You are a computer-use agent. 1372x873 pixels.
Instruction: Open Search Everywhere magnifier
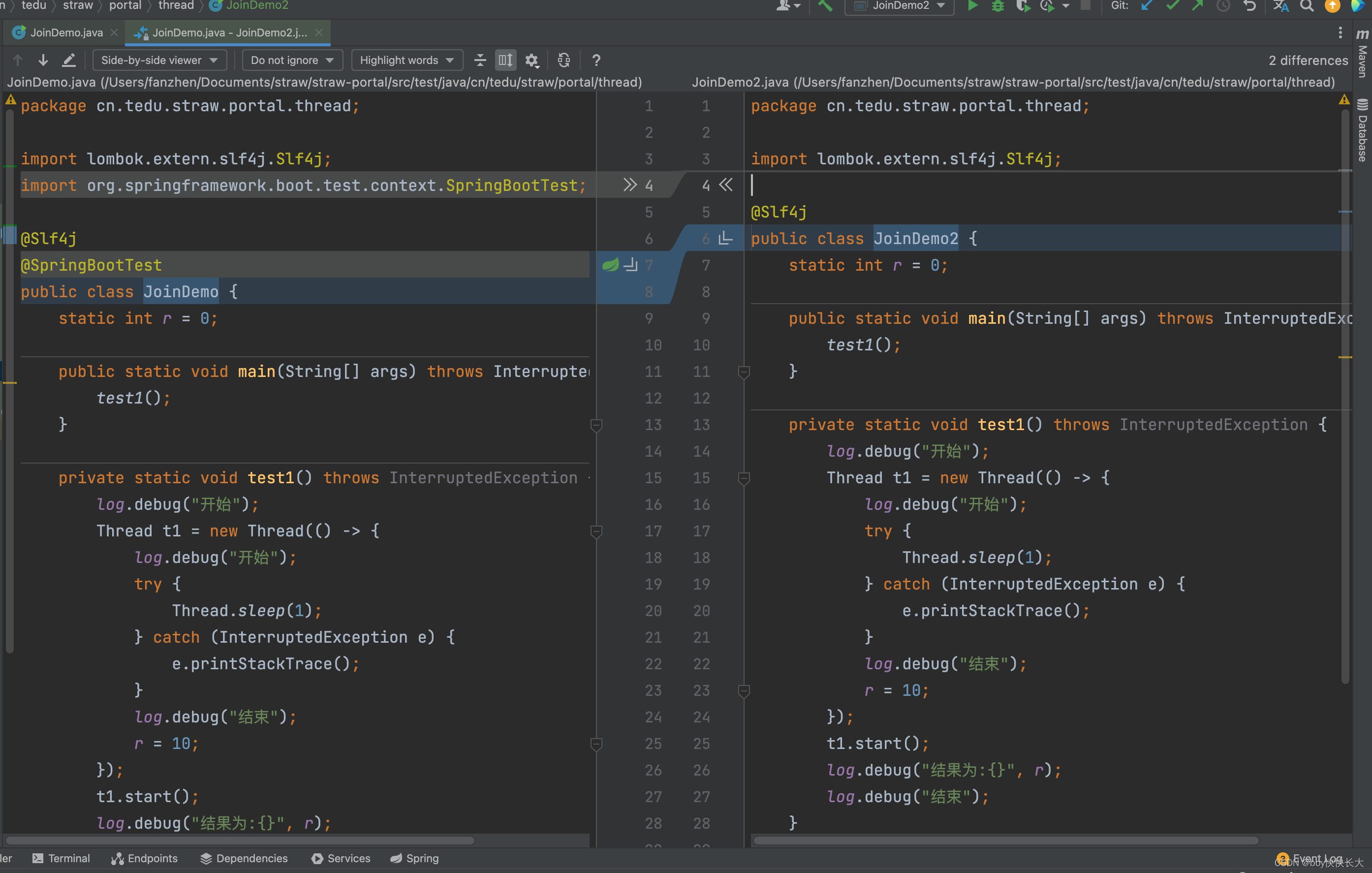1307,6
